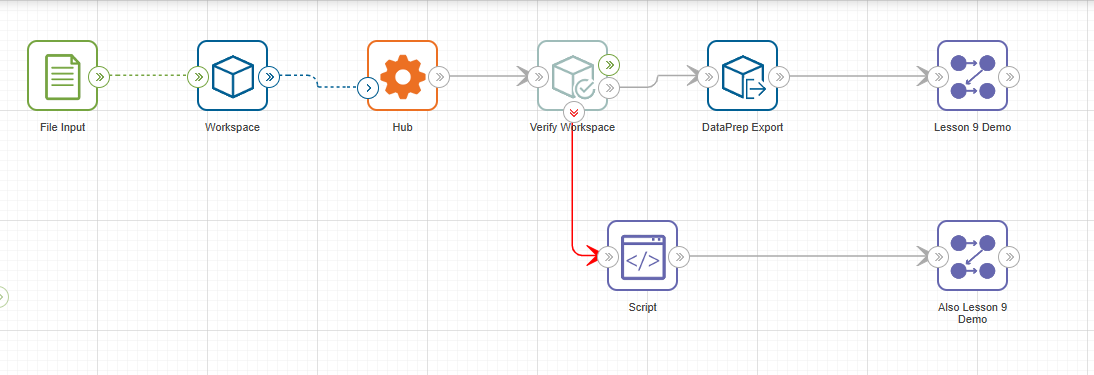Click File Input's green output port
The height and width of the screenshot is (375, 1094).
tap(99, 76)
